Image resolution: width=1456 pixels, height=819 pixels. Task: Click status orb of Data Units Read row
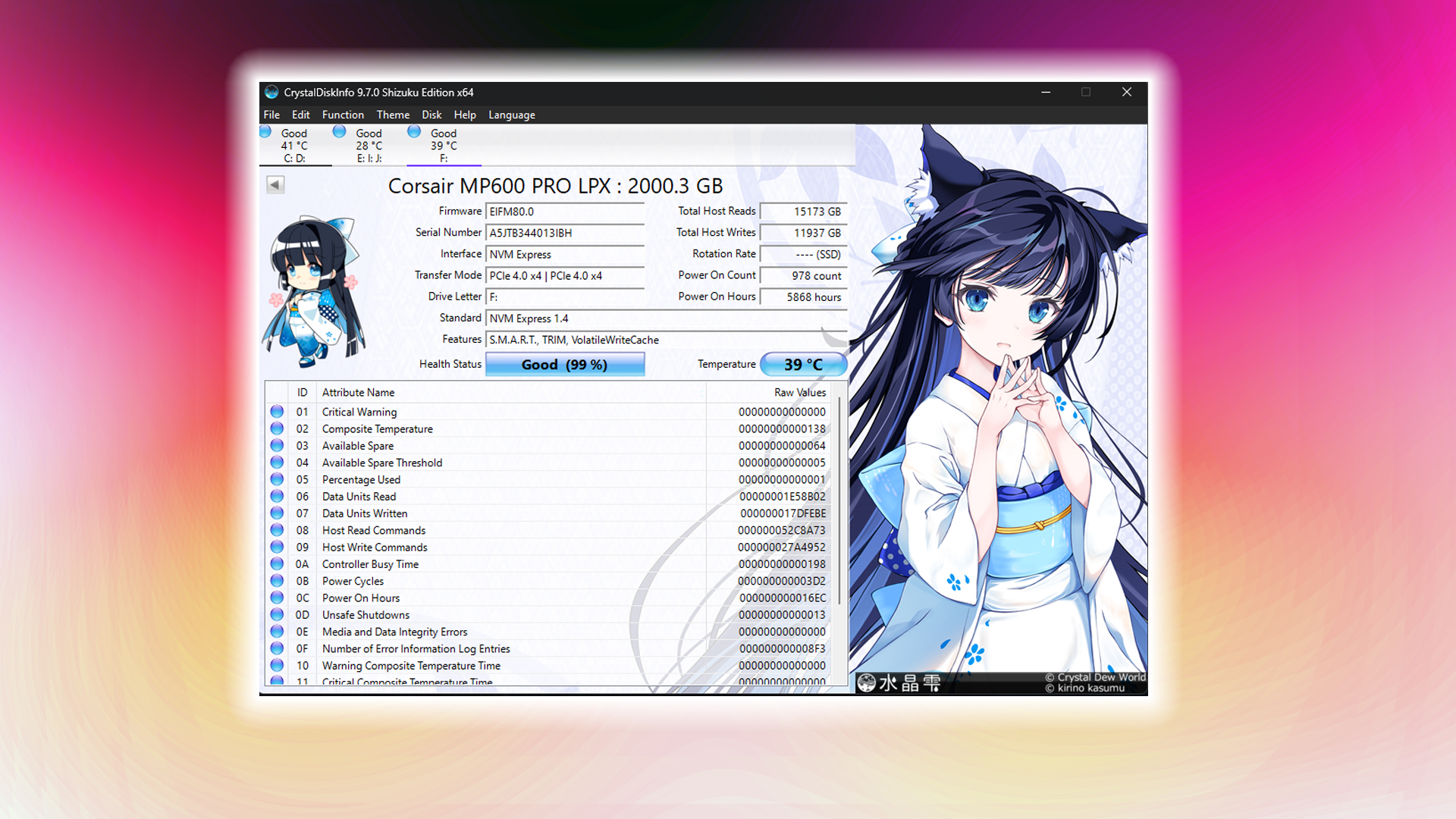click(x=278, y=497)
